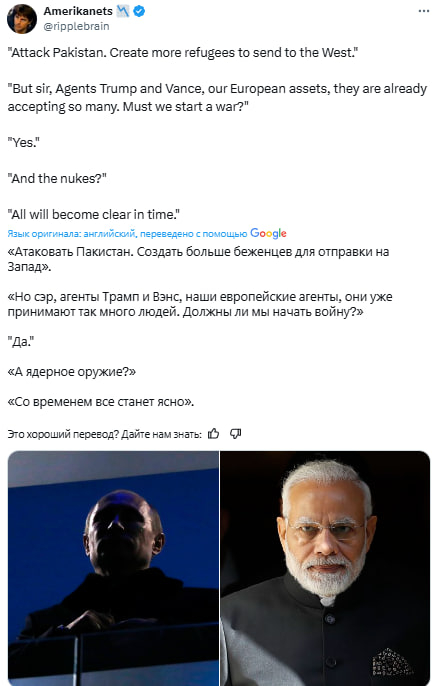Click the '«А ядерное оружие?»' translated line
435x686 pixels.
point(72,372)
